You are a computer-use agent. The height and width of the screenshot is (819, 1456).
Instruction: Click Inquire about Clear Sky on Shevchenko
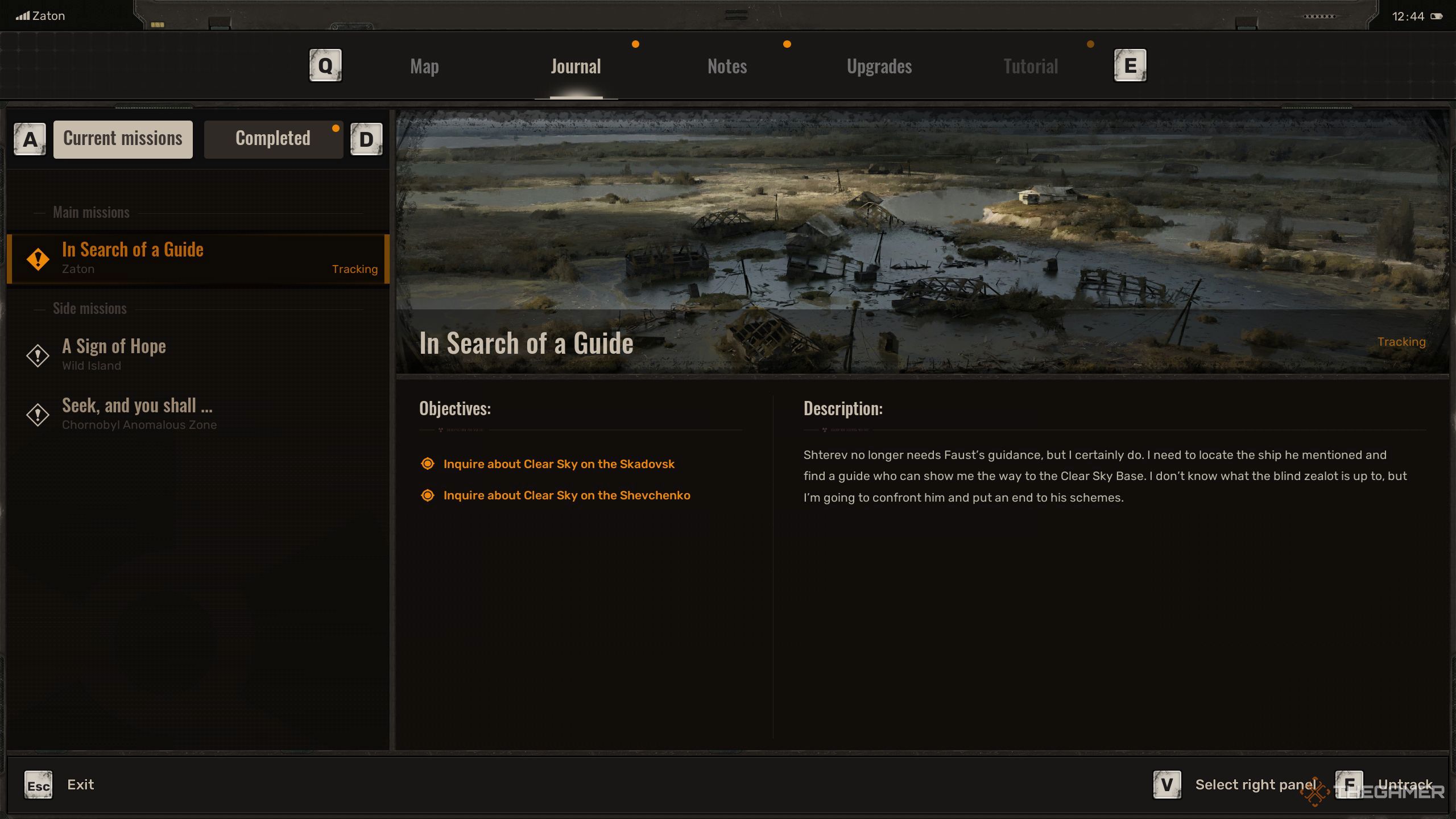tap(566, 495)
